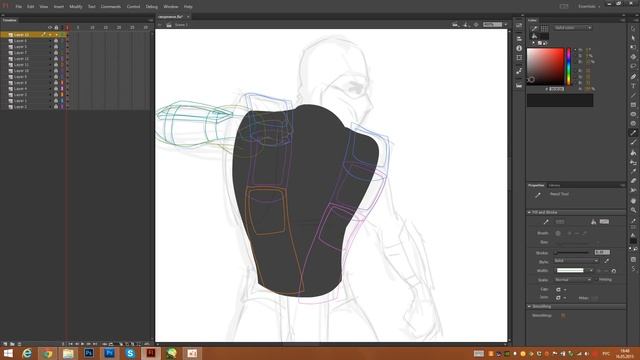This screenshot has width=640, height=360.
Task: Select the Eraser tool
Action: tap(633, 180)
